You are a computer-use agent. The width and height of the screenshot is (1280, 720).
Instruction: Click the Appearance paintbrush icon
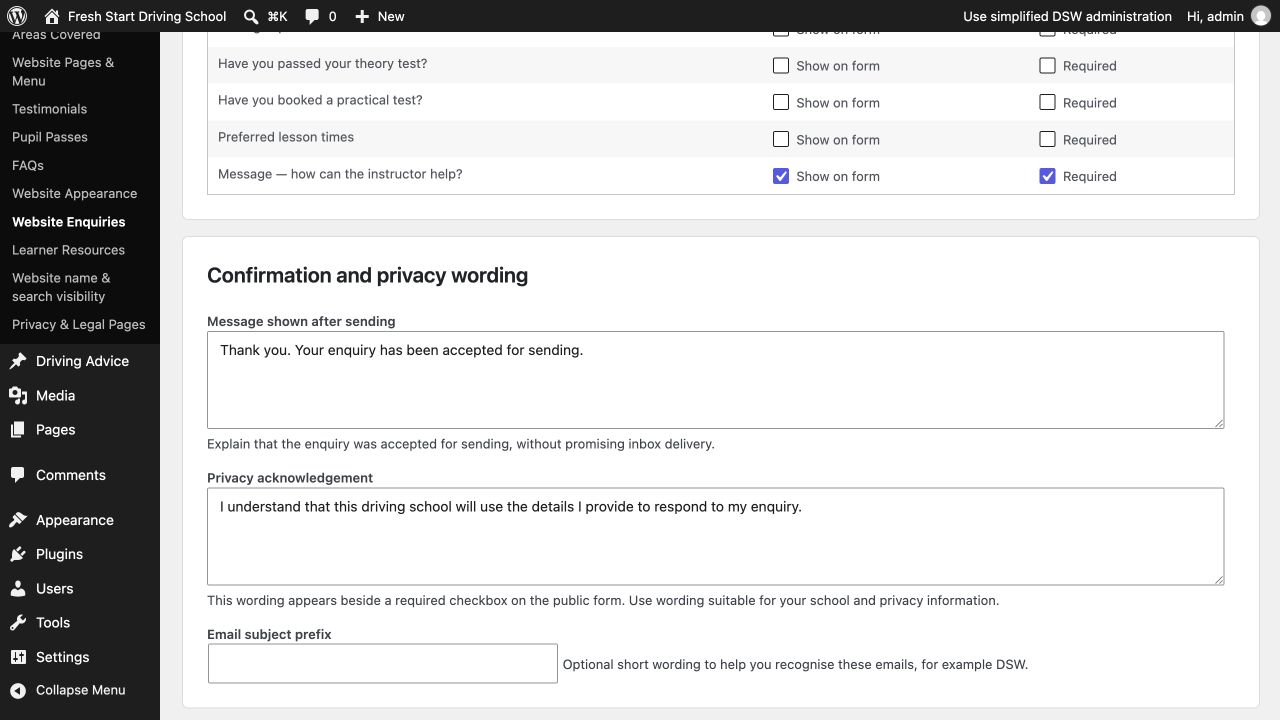click(18, 520)
